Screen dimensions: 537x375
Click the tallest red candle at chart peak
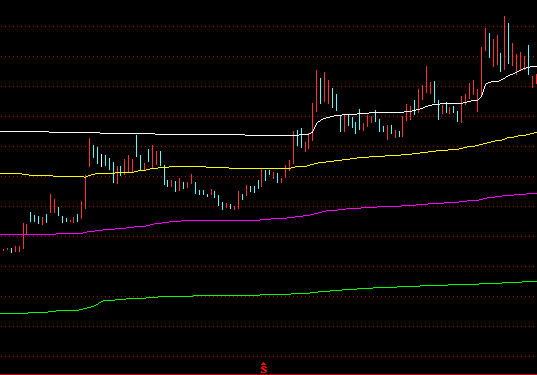(504, 41)
